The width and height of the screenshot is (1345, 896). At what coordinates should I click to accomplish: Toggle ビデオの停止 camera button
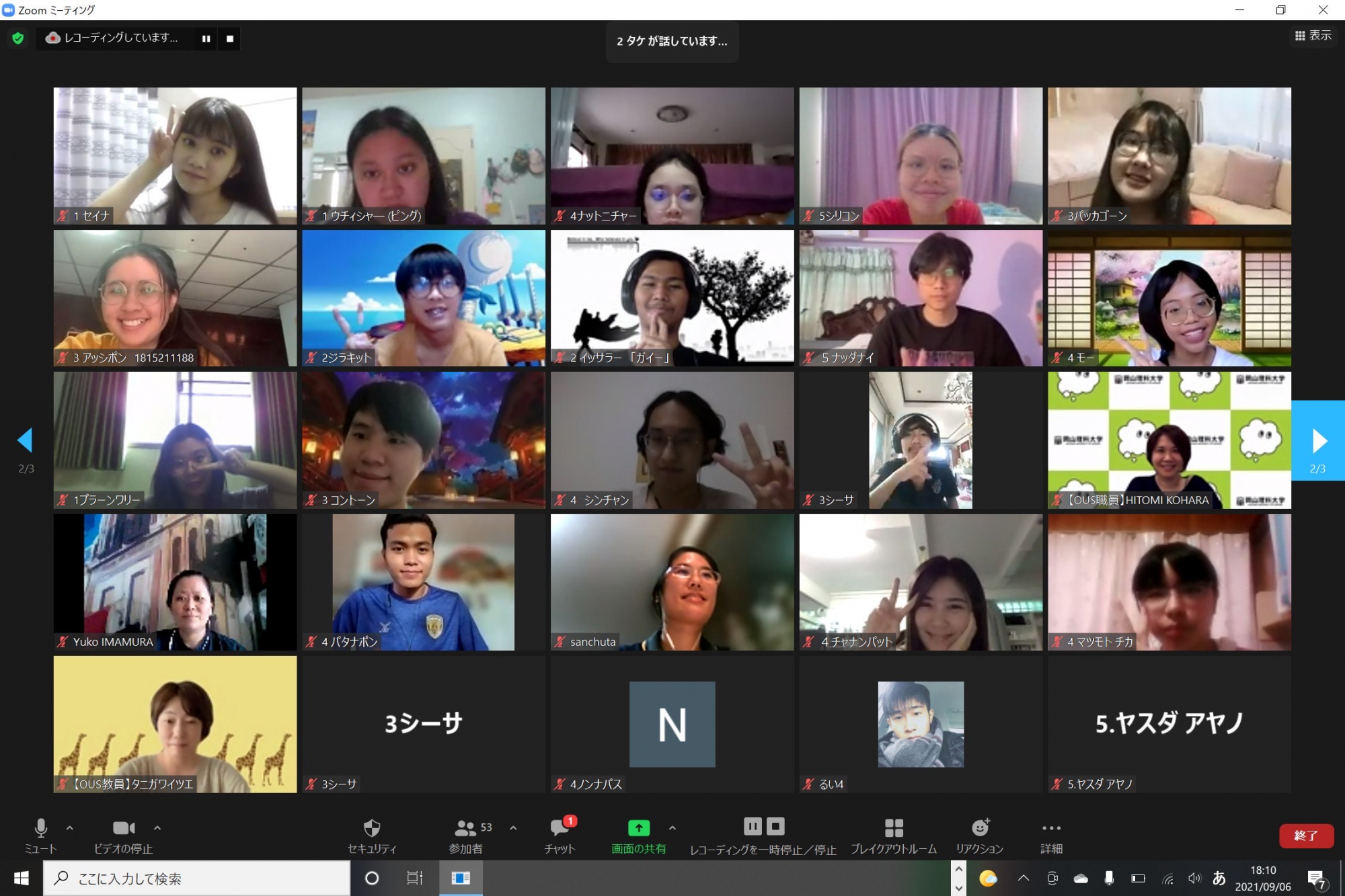click(123, 836)
